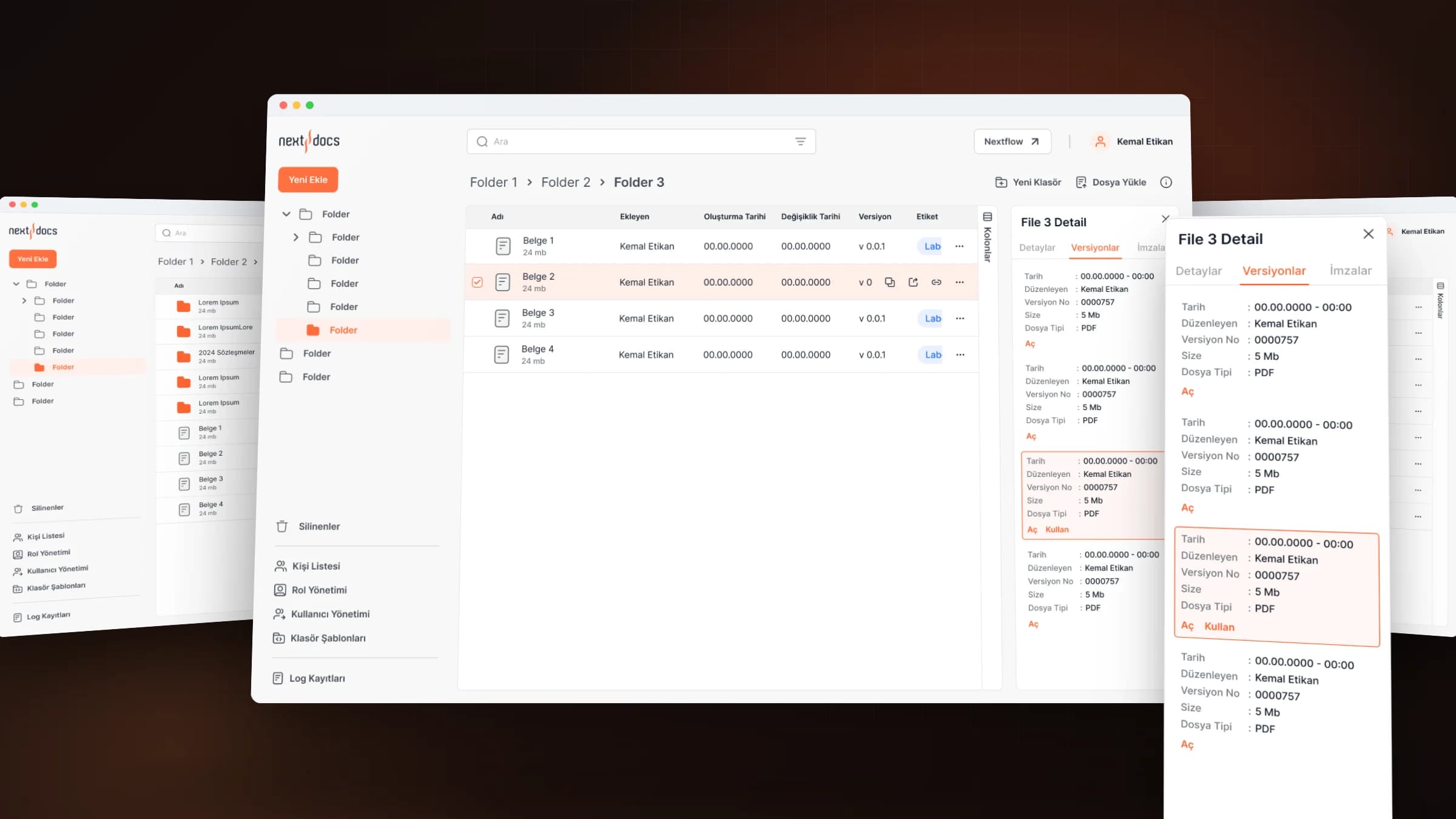1456x819 pixels.
Task: Click Aç under first version in large panel
Action: (1187, 392)
